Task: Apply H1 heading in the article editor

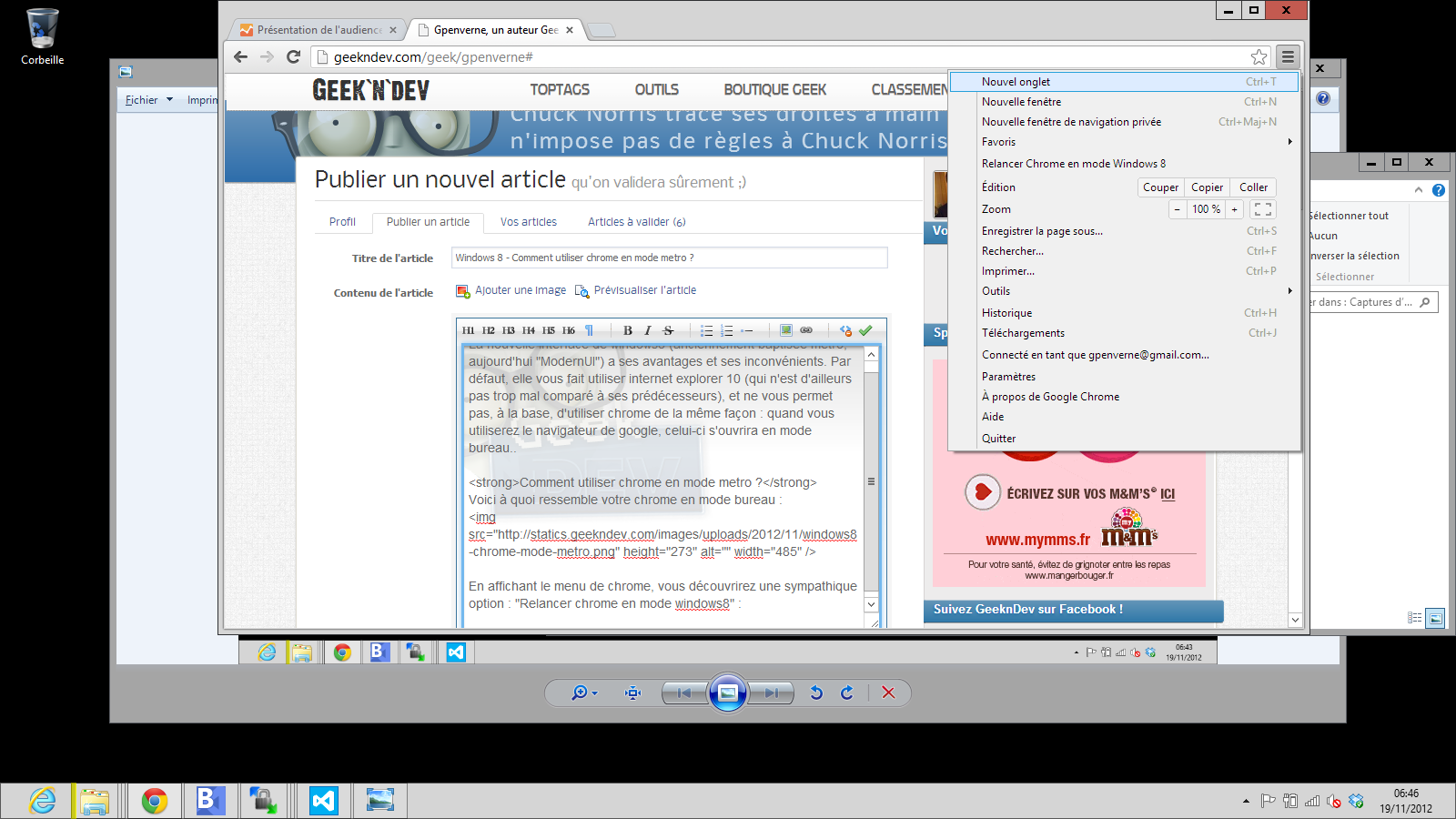Action: tap(468, 330)
